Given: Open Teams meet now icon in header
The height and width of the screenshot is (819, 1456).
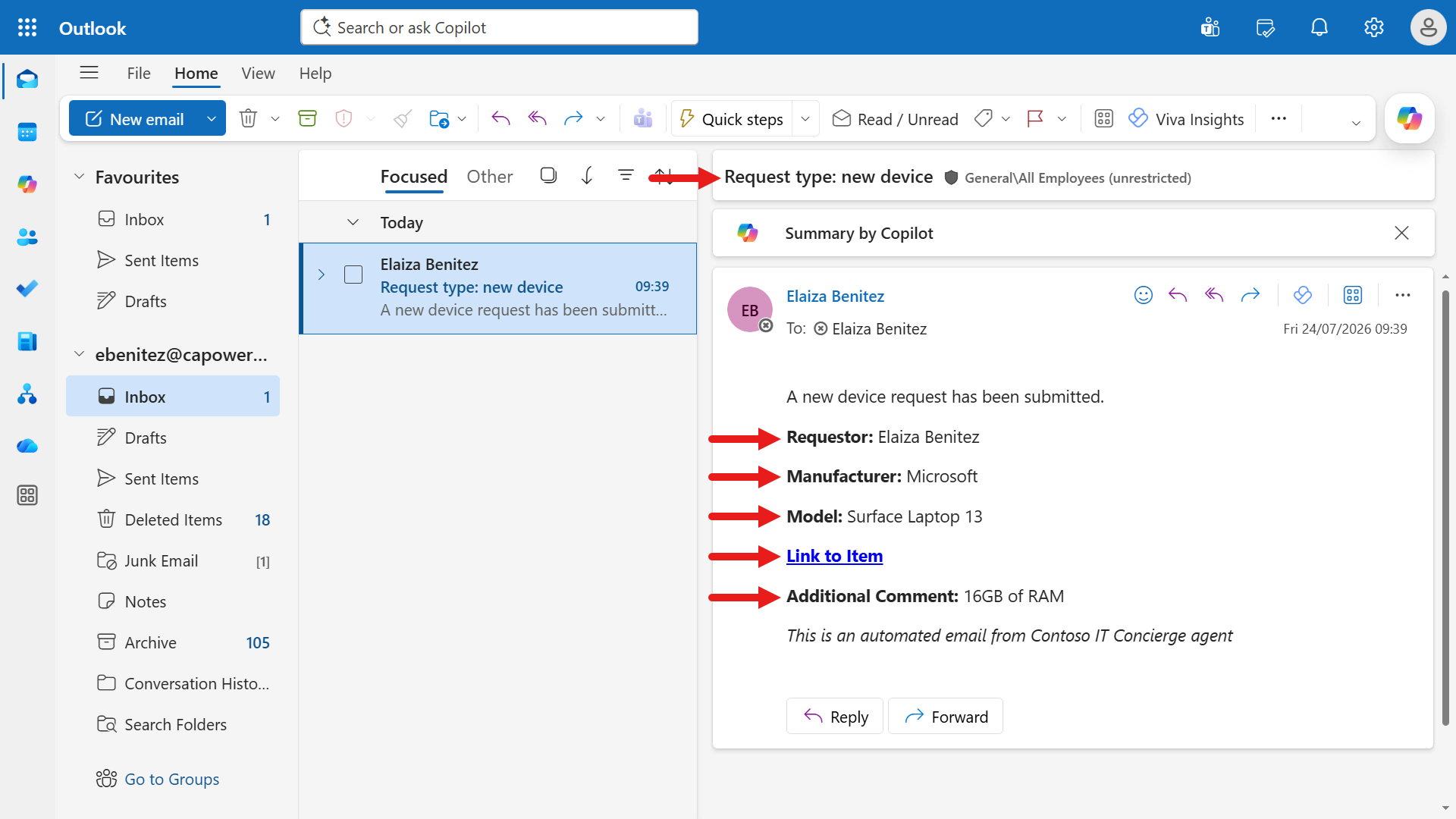Looking at the screenshot, I should [1210, 28].
